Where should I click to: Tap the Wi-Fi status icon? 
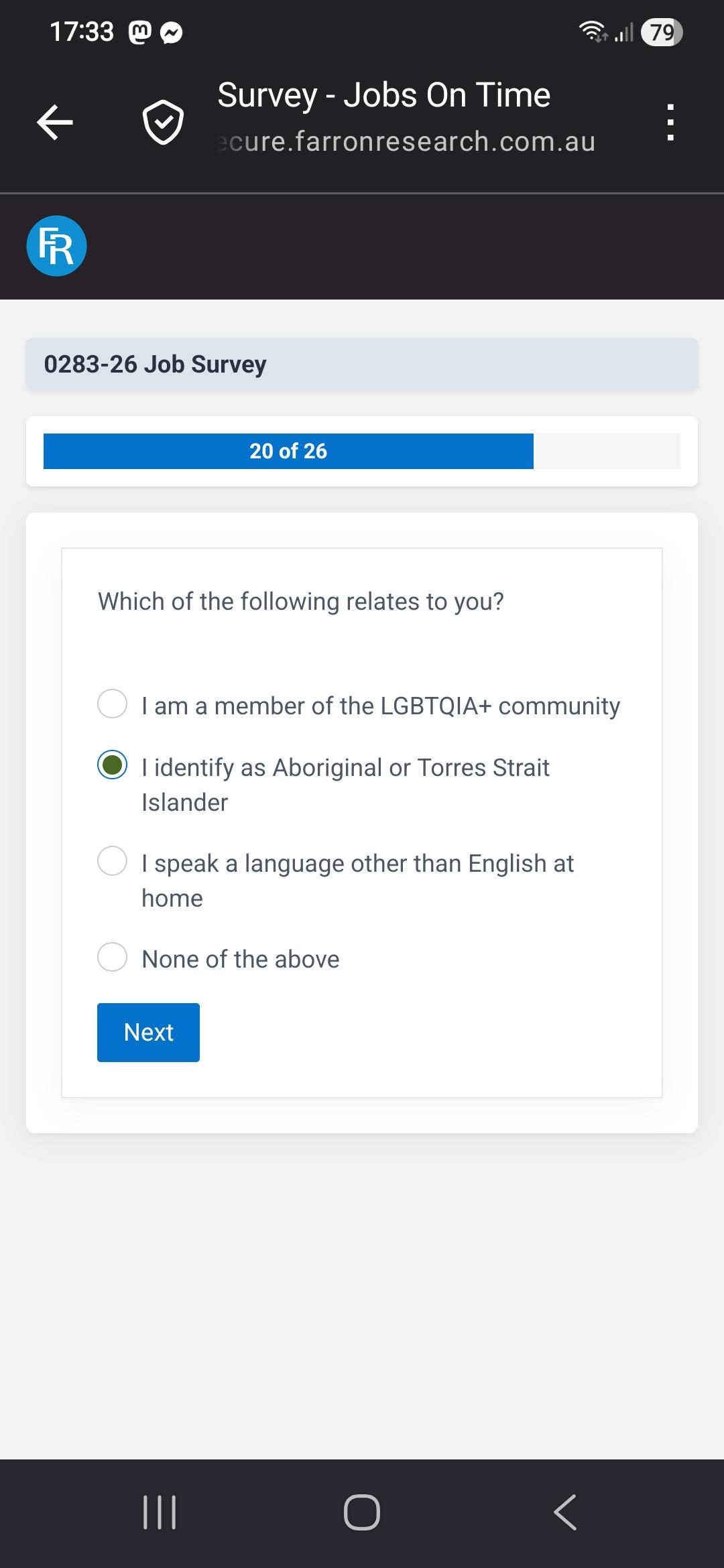pos(591,31)
